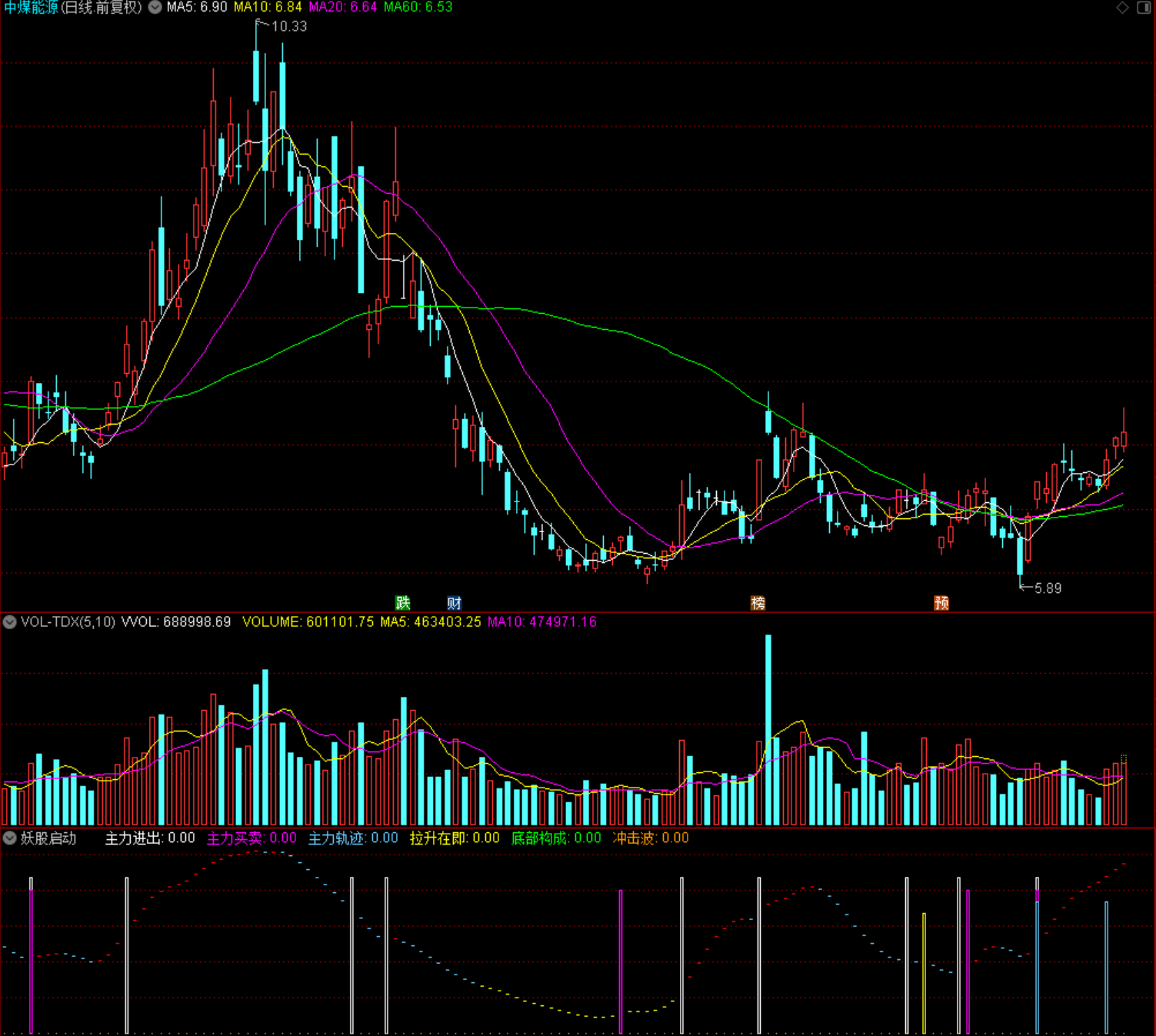Click the diamond icon at top right
Screen dimensions: 1156x1036
(1123, 8)
